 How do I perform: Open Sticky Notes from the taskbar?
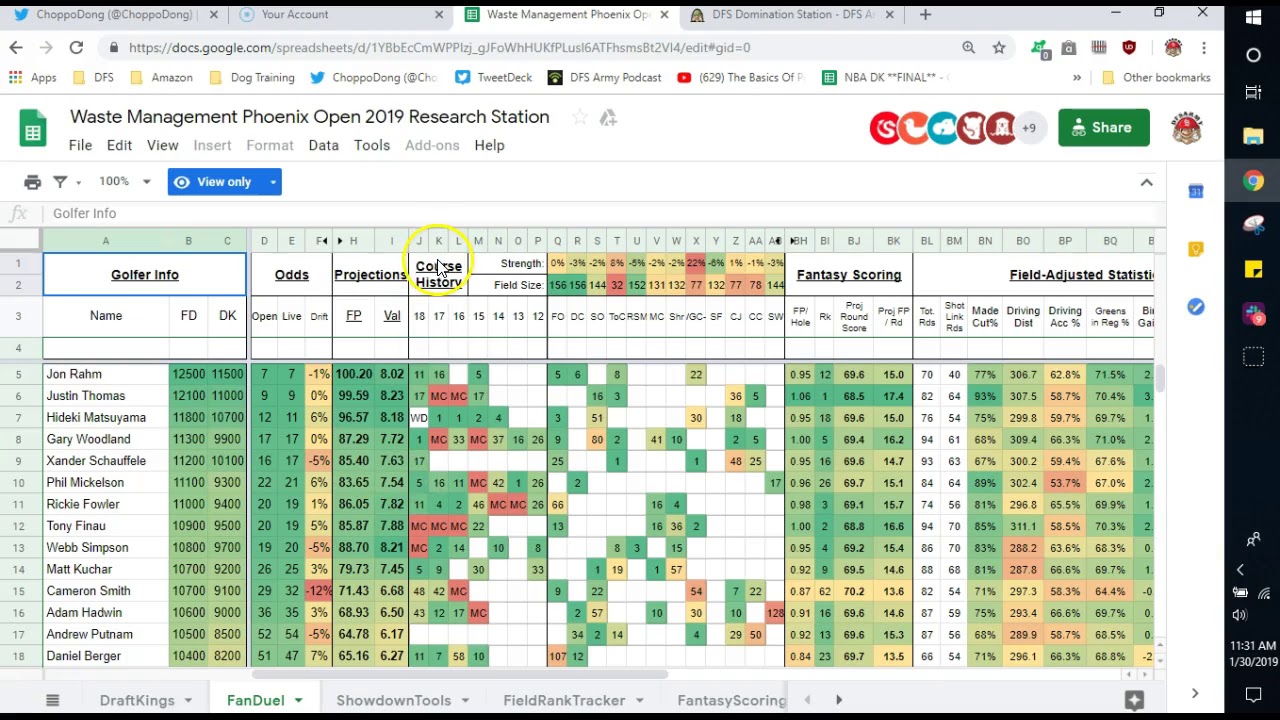[x=1253, y=269]
